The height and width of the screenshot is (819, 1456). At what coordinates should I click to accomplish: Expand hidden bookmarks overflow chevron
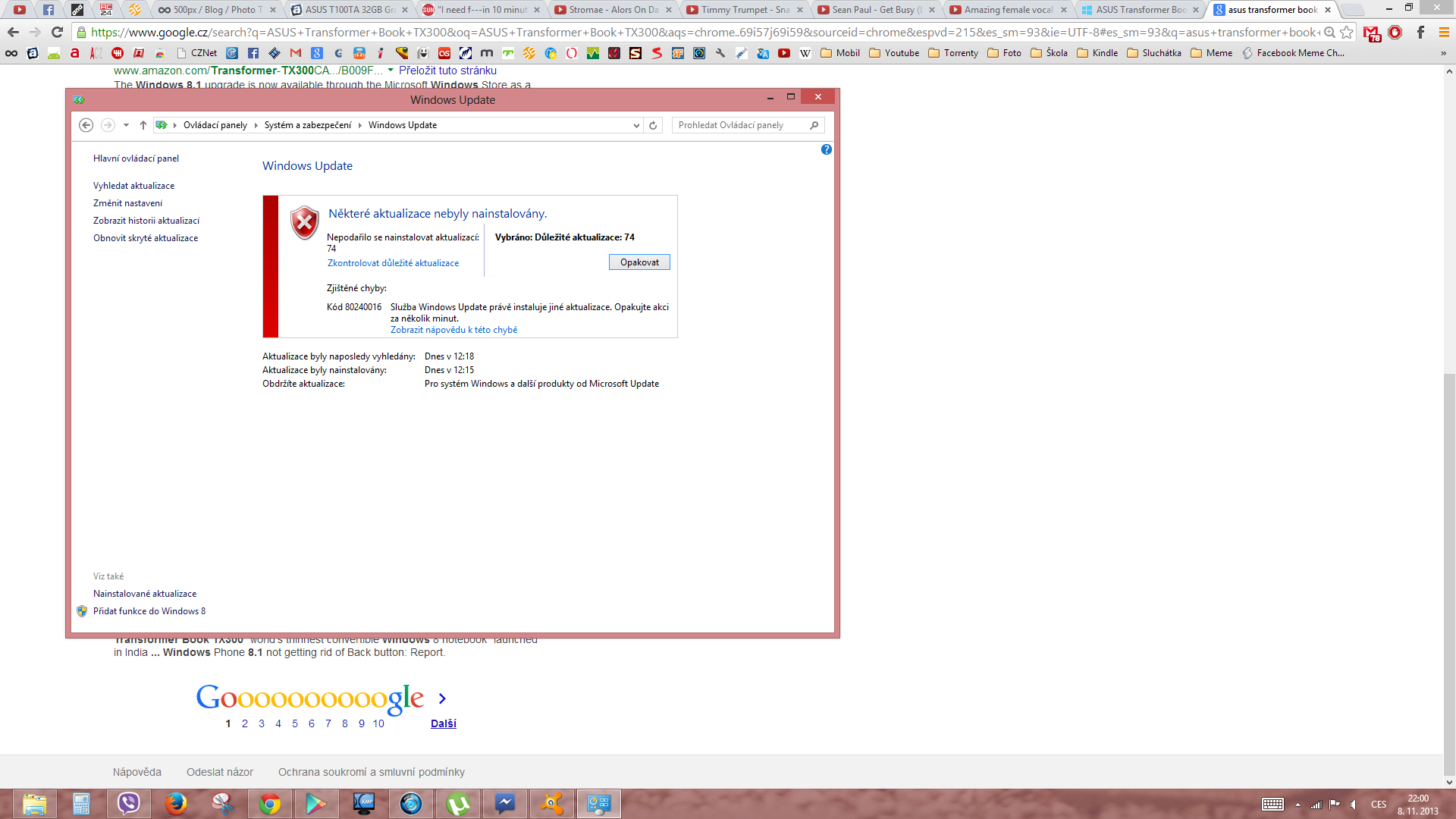point(1443,53)
